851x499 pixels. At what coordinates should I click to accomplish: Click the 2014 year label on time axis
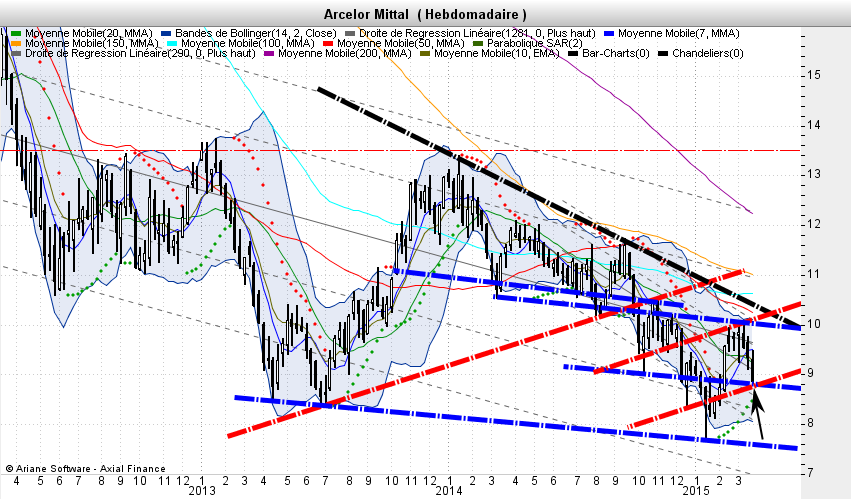point(449,491)
